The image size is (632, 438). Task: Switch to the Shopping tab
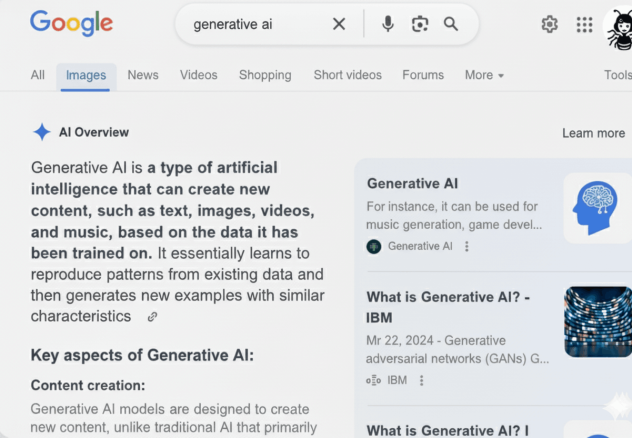click(265, 75)
